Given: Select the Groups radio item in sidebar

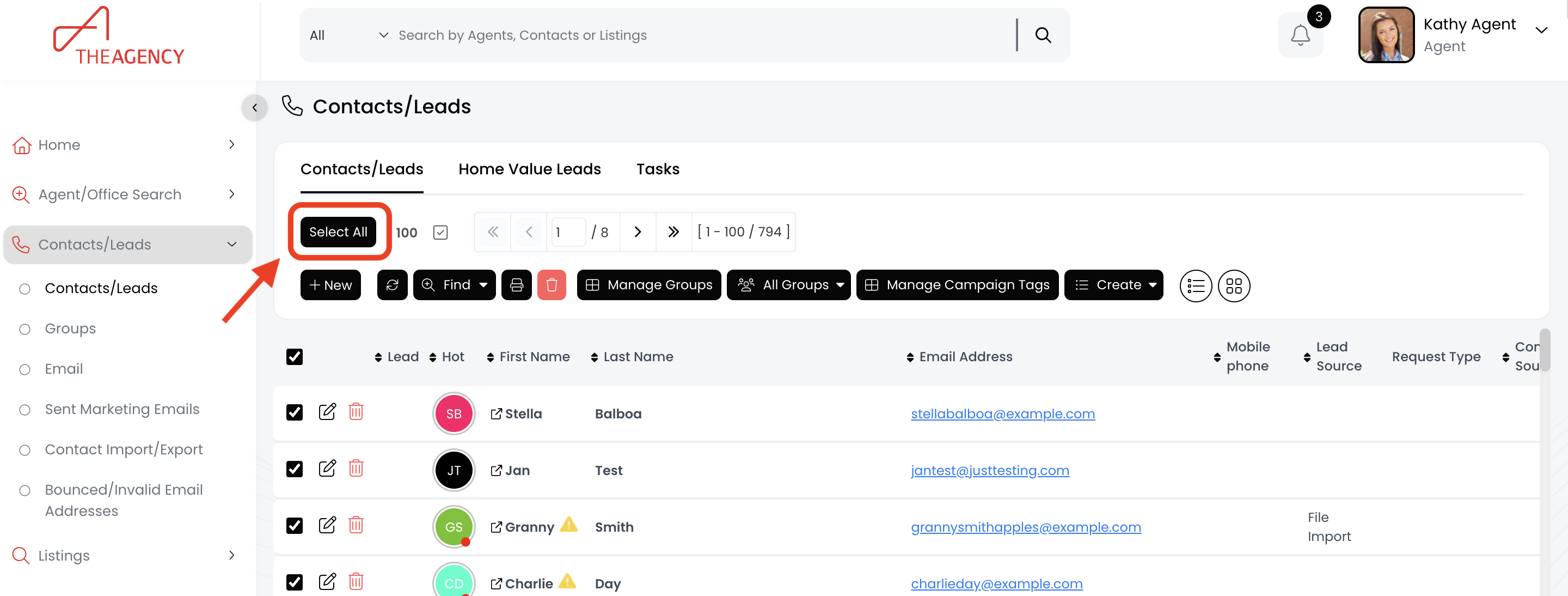Looking at the screenshot, I should [x=25, y=329].
